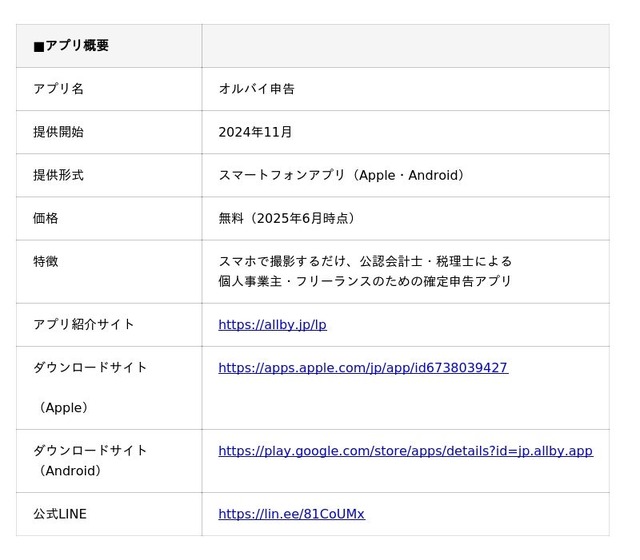Screen dimensions: 640x560
Task: Click the 提供形式 label cell
Action: click(x=58, y=175)
